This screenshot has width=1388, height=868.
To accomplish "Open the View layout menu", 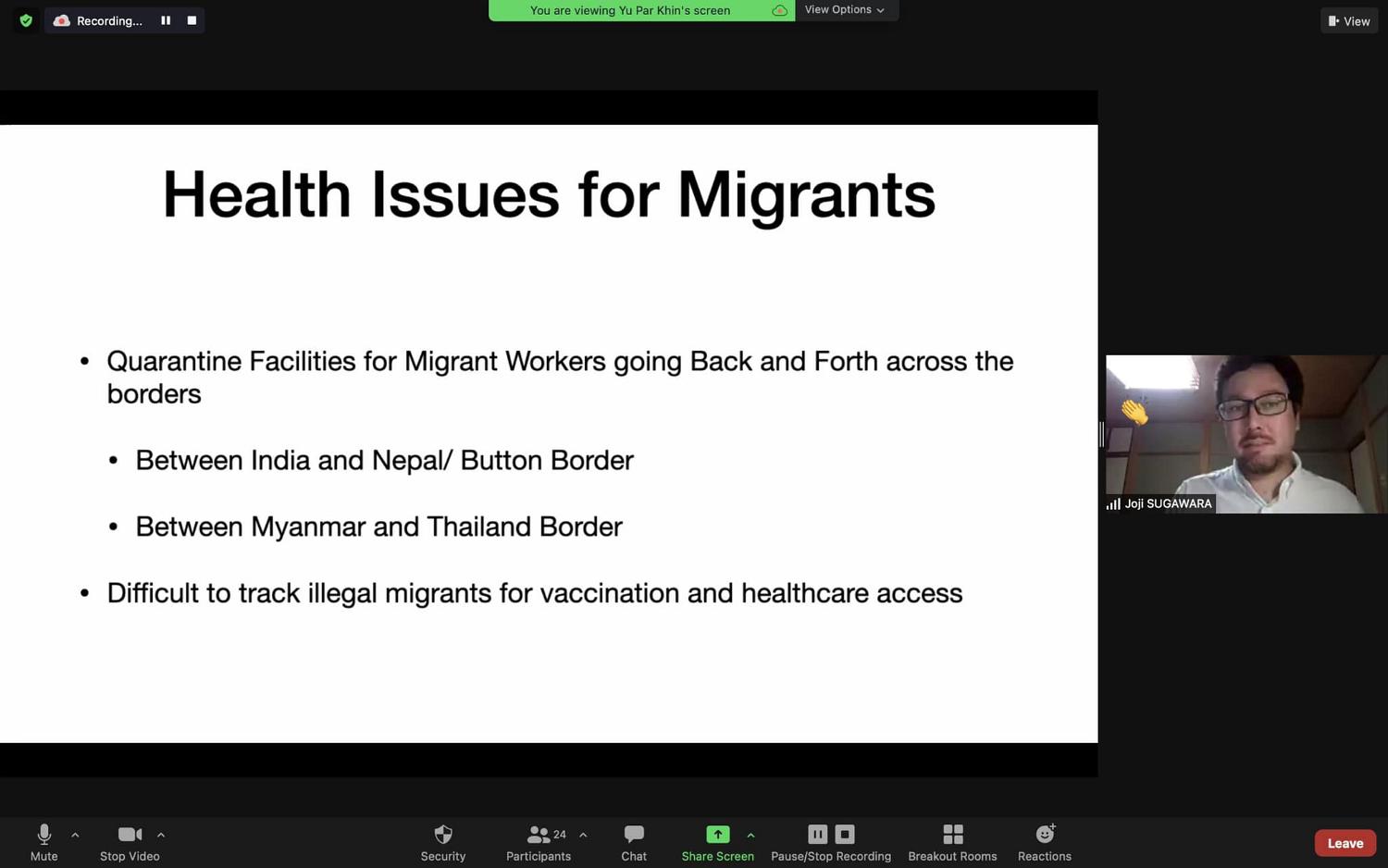I will pyautogui.click(x=1349, y=20).
